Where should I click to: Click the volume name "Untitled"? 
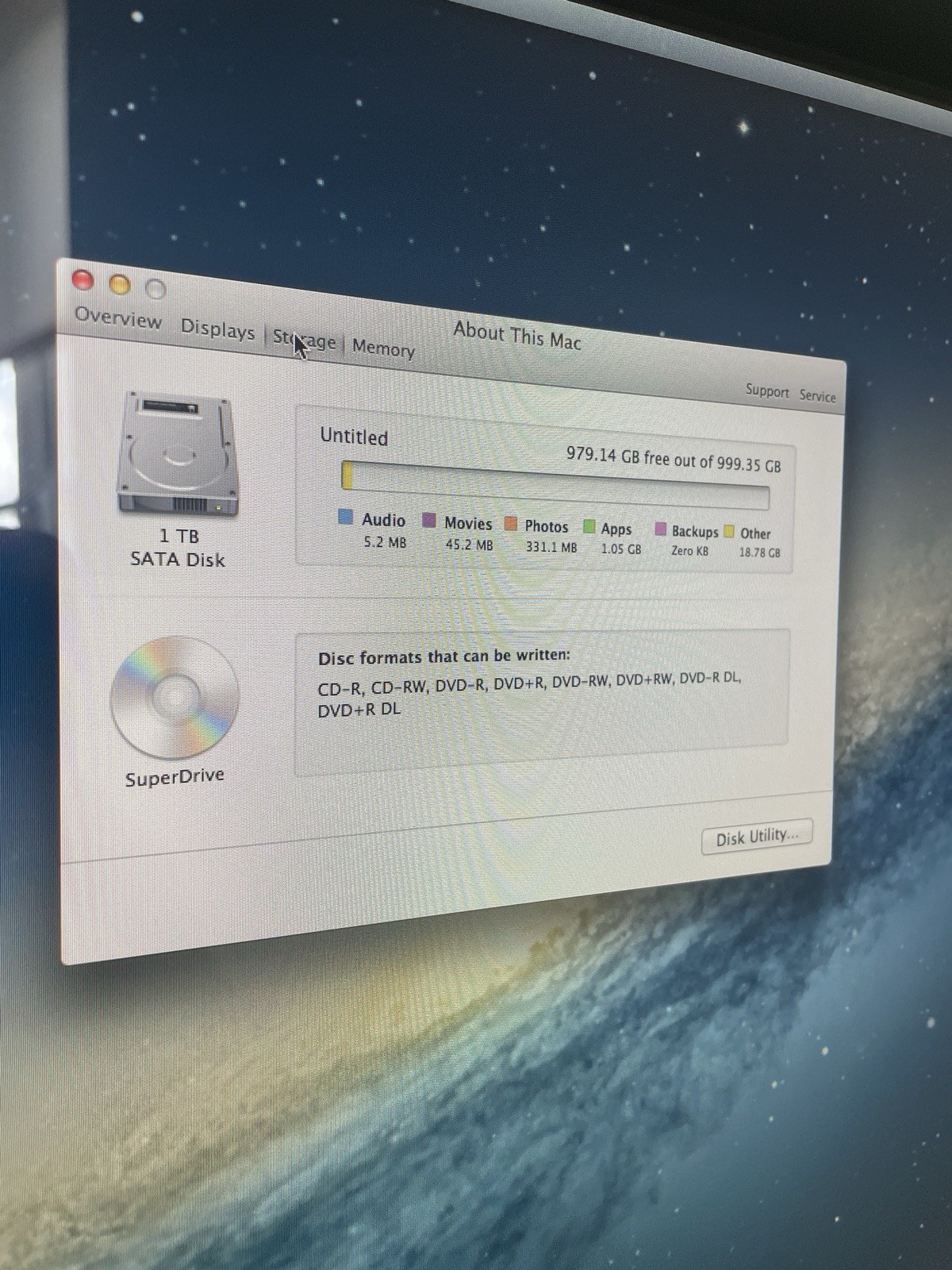pyautogui.click(x=354, y=437)
